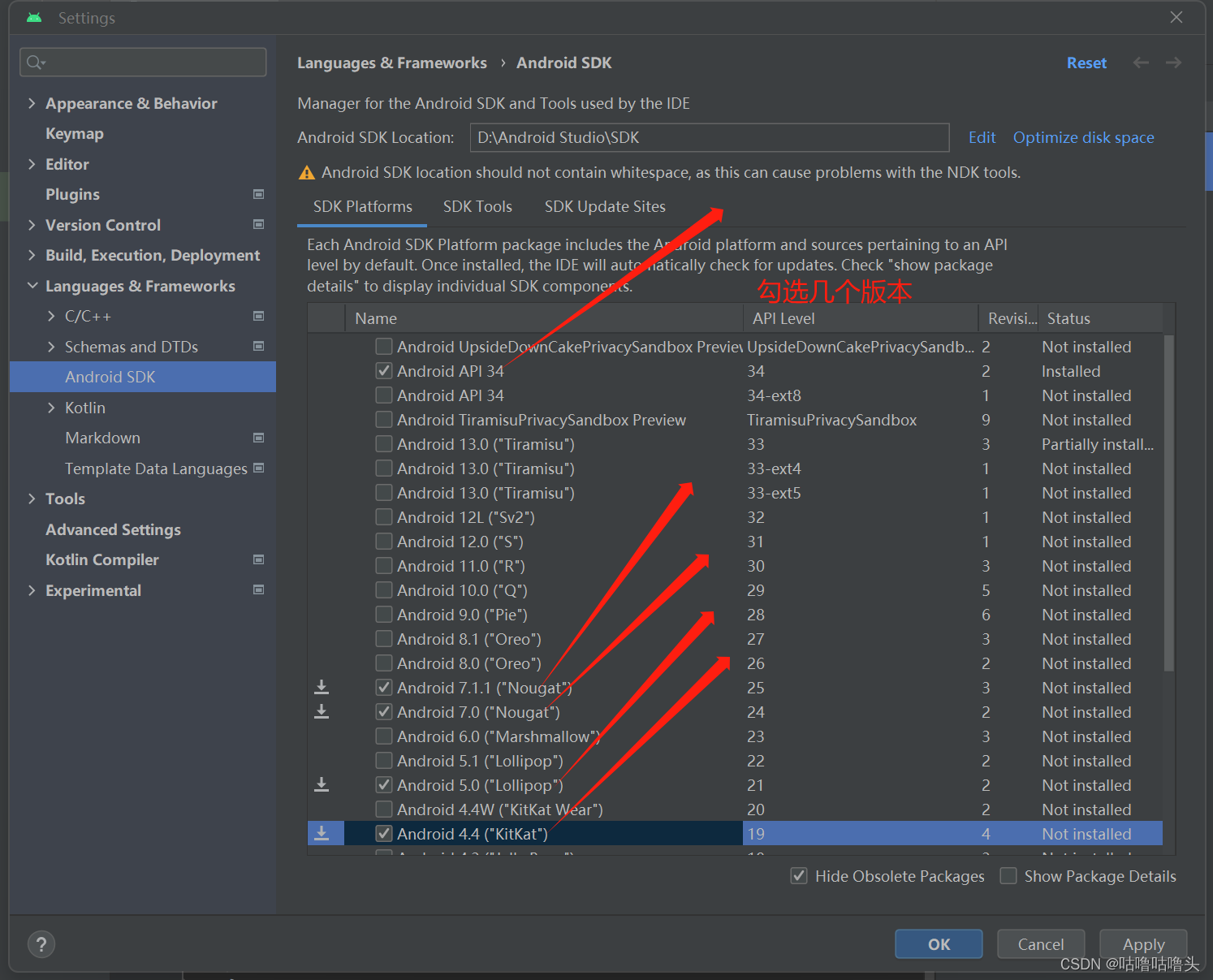Click Edit link for SDK location

[982, 137]
